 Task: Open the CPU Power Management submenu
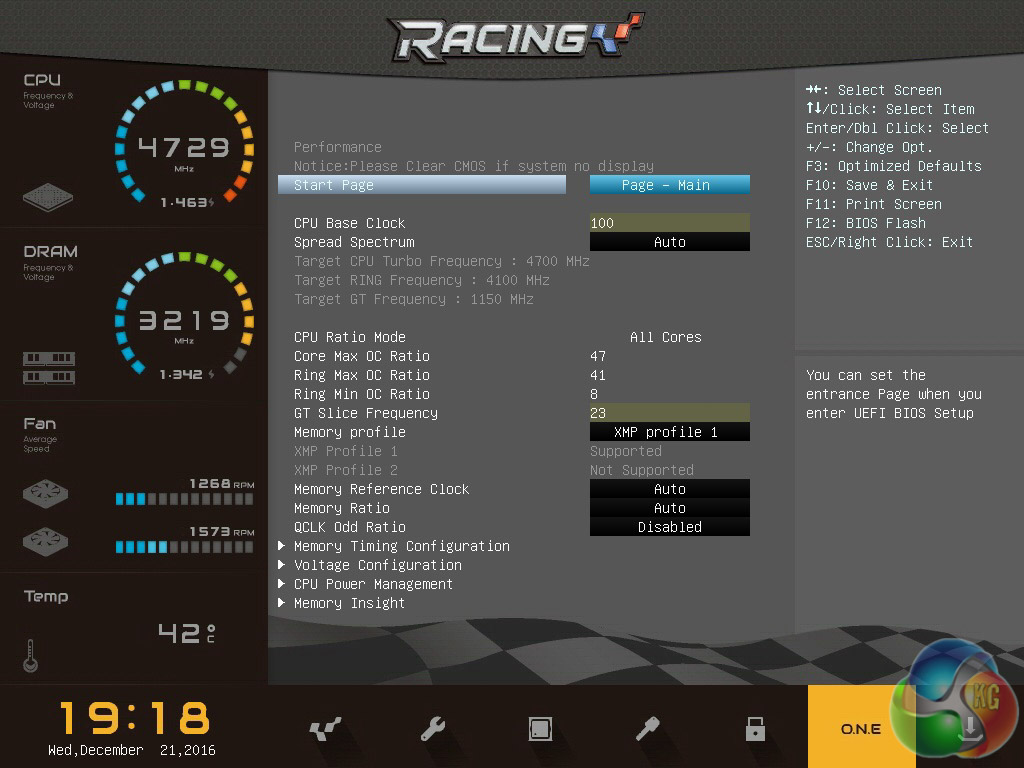[x=373, y=584]
